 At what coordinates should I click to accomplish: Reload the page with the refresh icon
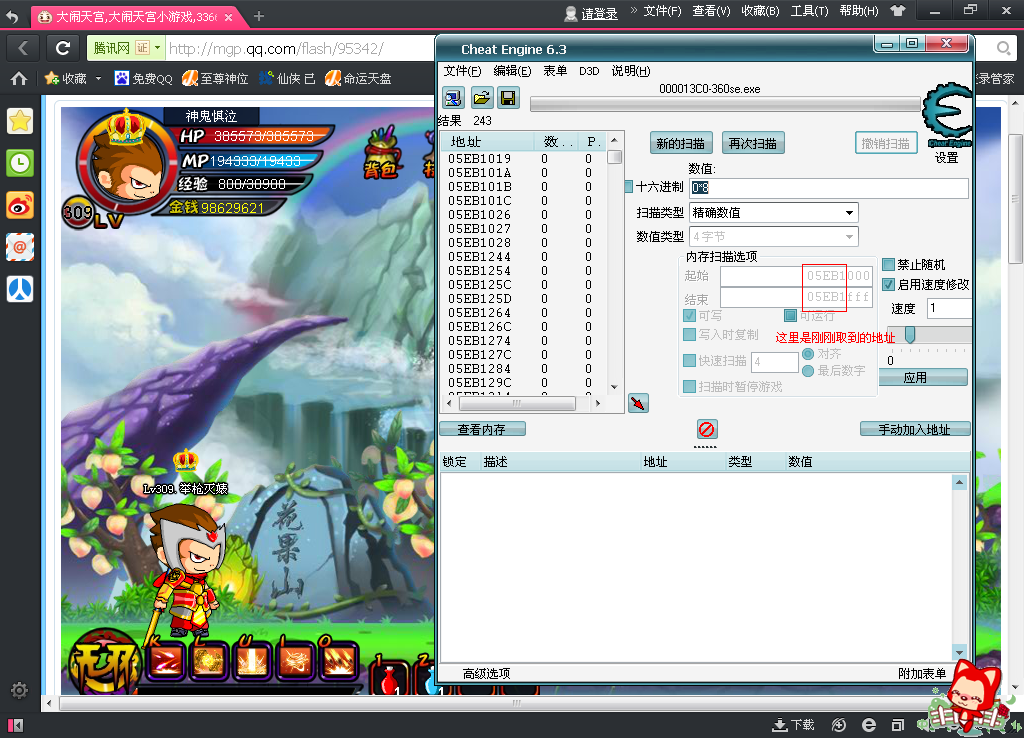pos(63,48)
